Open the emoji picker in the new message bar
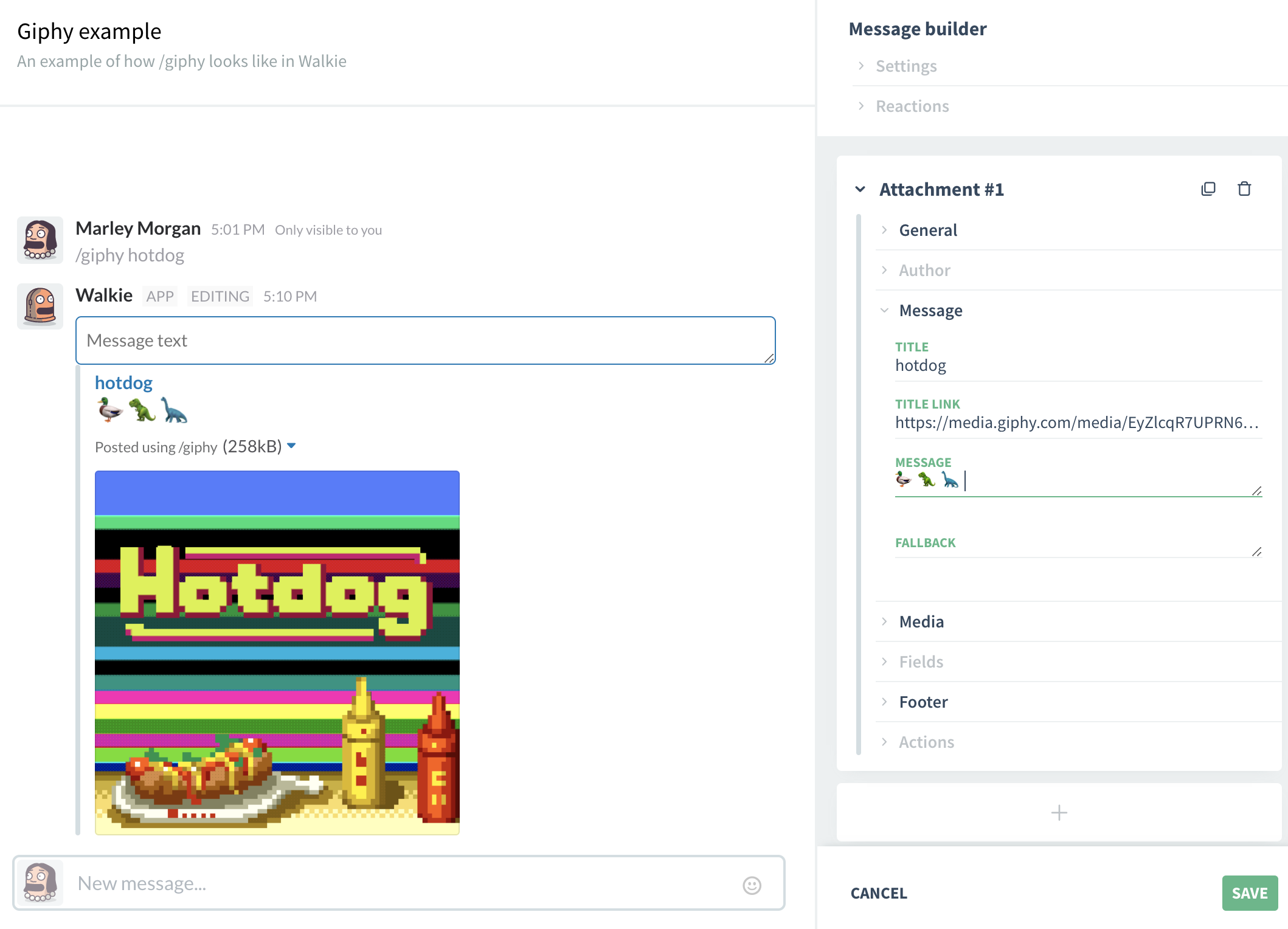 tap(752, 885)
